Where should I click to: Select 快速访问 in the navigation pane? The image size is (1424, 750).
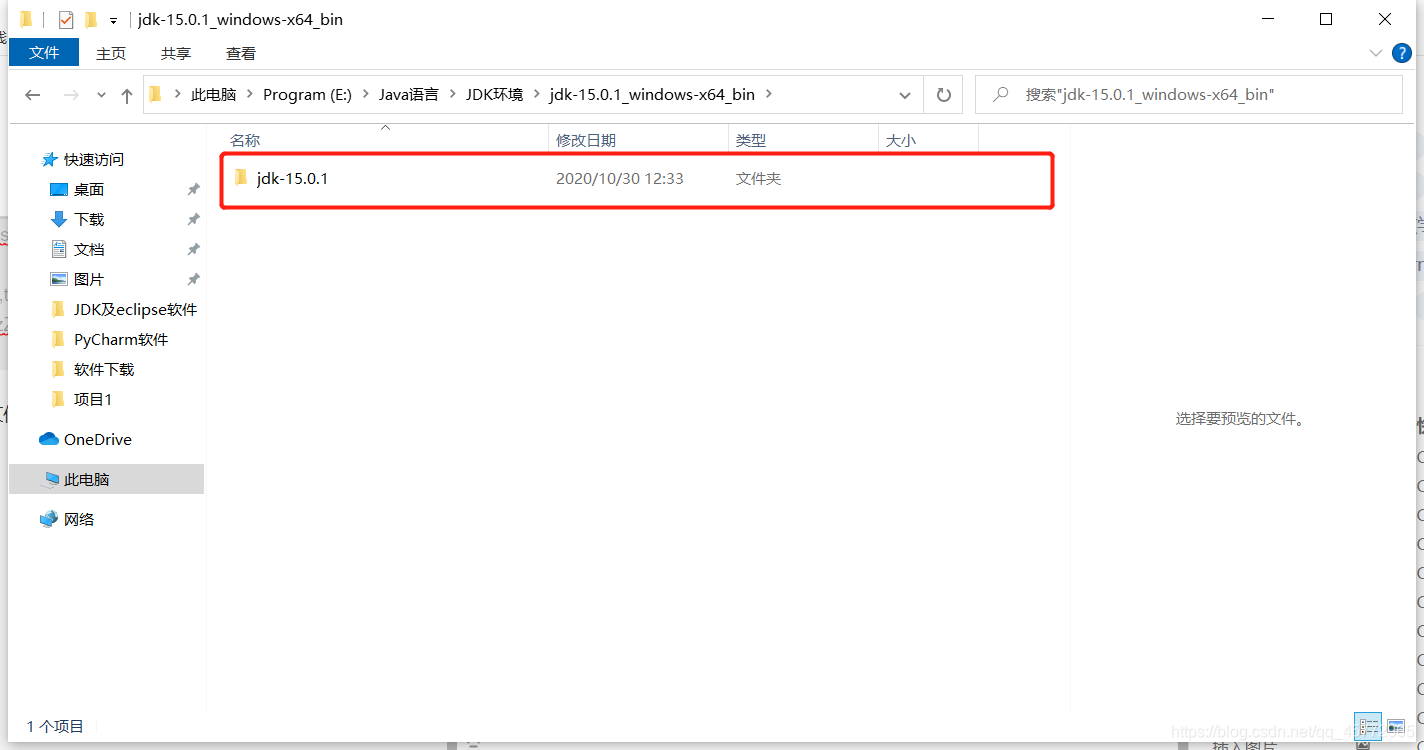(x=94, y=160)
